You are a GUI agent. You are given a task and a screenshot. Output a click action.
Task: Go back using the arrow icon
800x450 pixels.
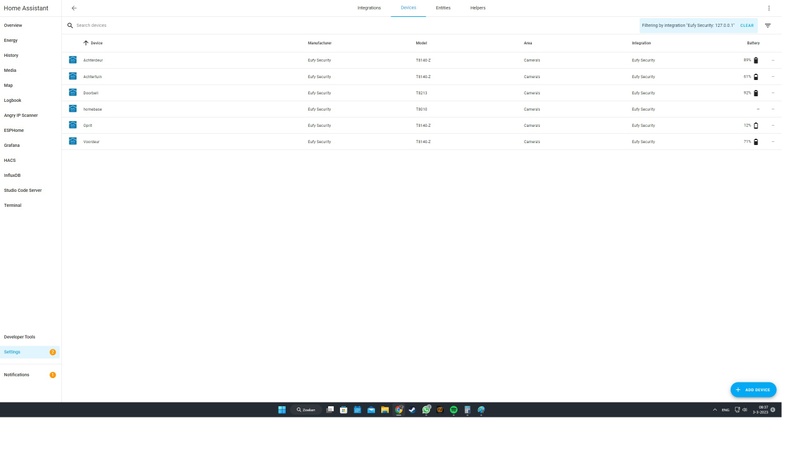(74, 8)
